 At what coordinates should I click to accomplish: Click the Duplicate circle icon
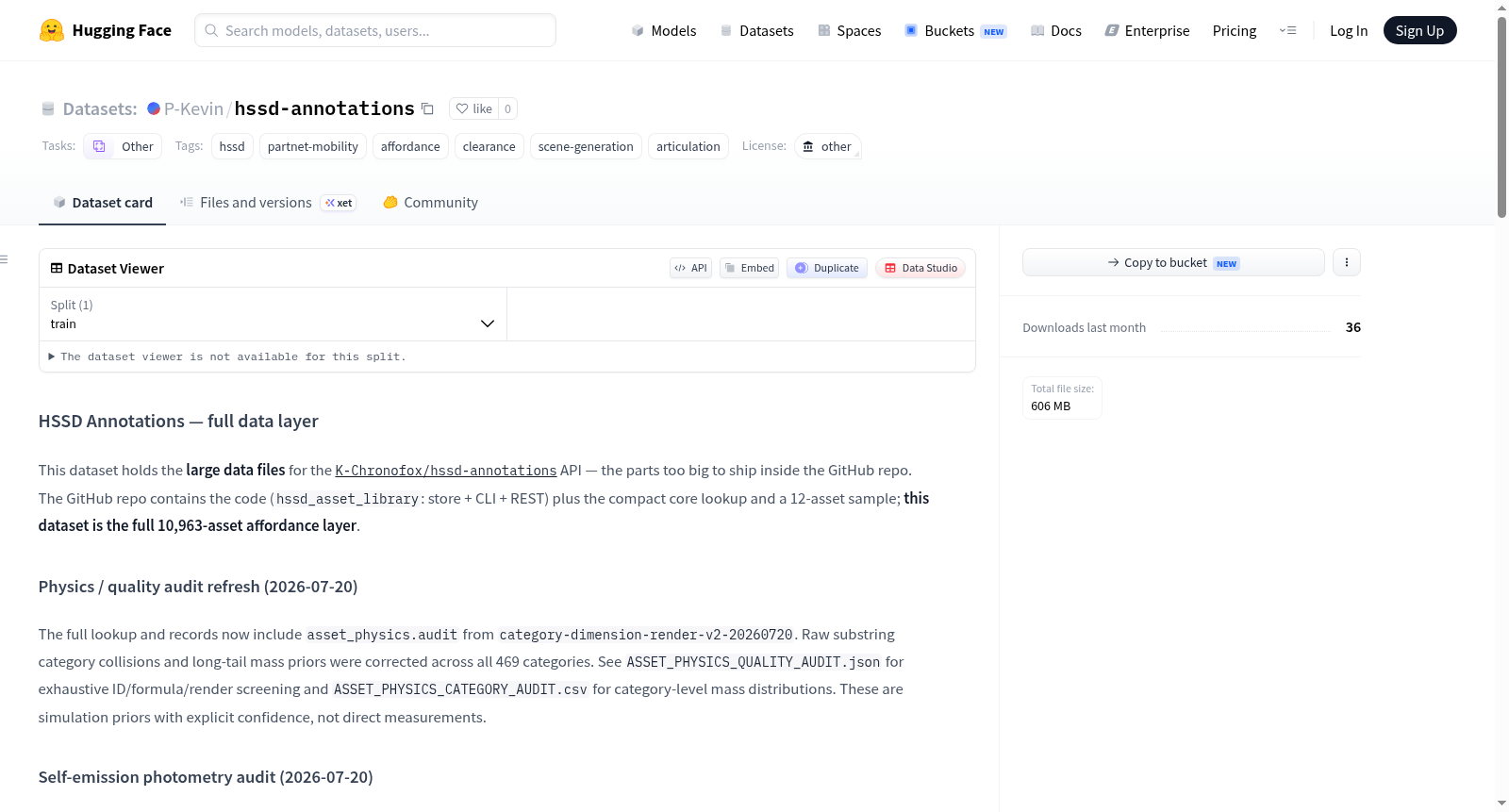pos(802,268)
